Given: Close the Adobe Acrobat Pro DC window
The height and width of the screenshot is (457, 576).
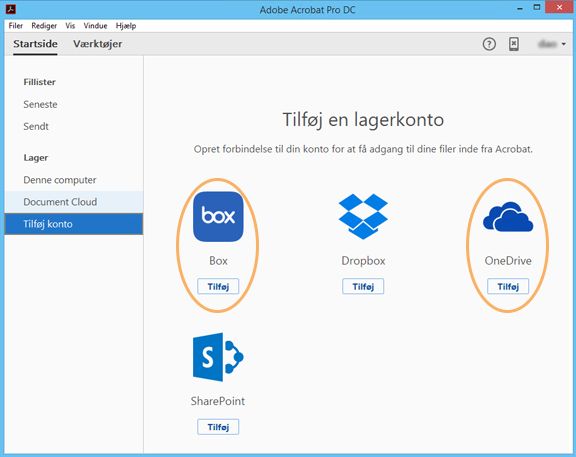Looking at the screenshot, I should [559, 7].
